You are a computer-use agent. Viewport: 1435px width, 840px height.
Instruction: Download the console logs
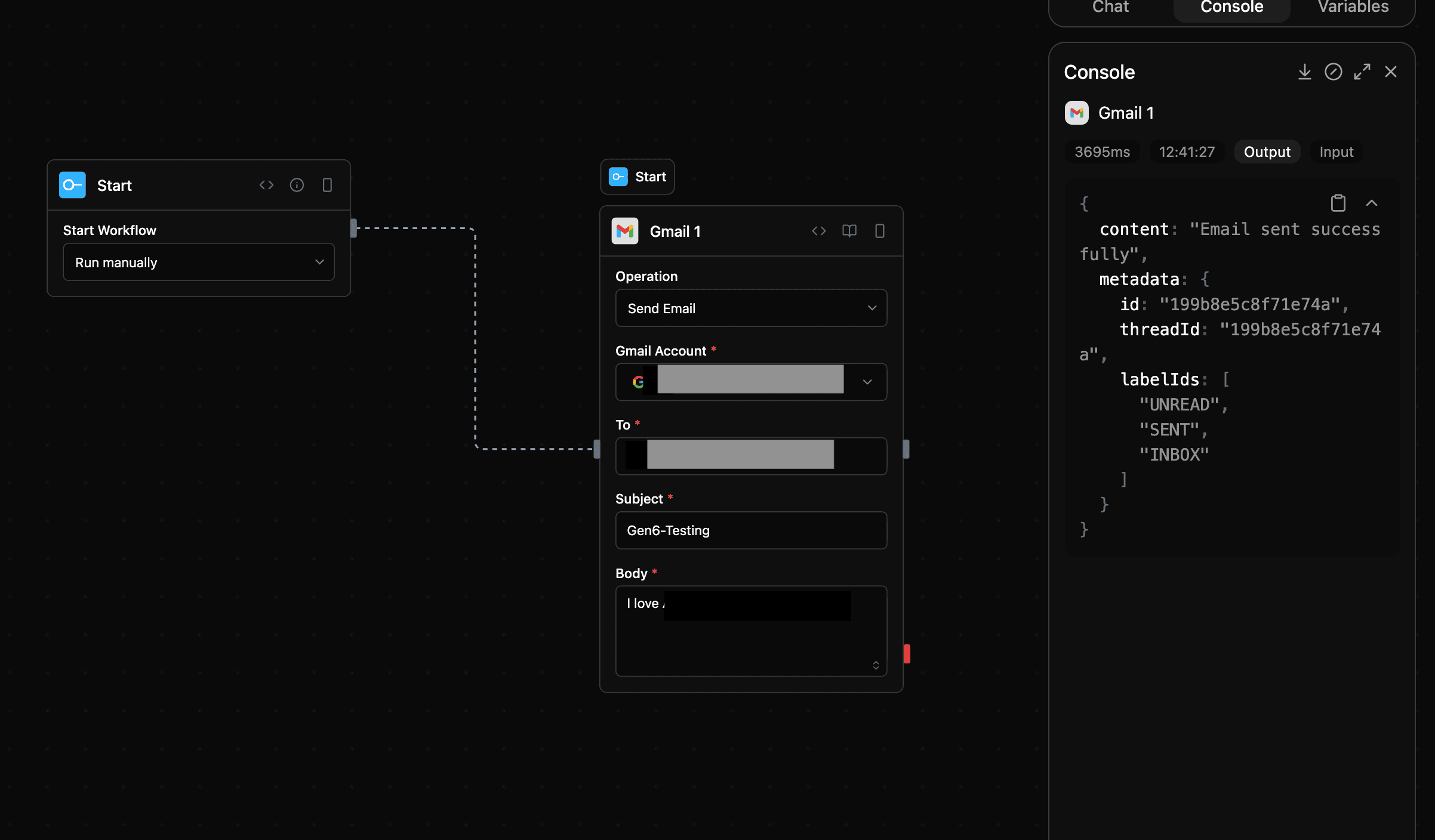tap(1305, 72)
